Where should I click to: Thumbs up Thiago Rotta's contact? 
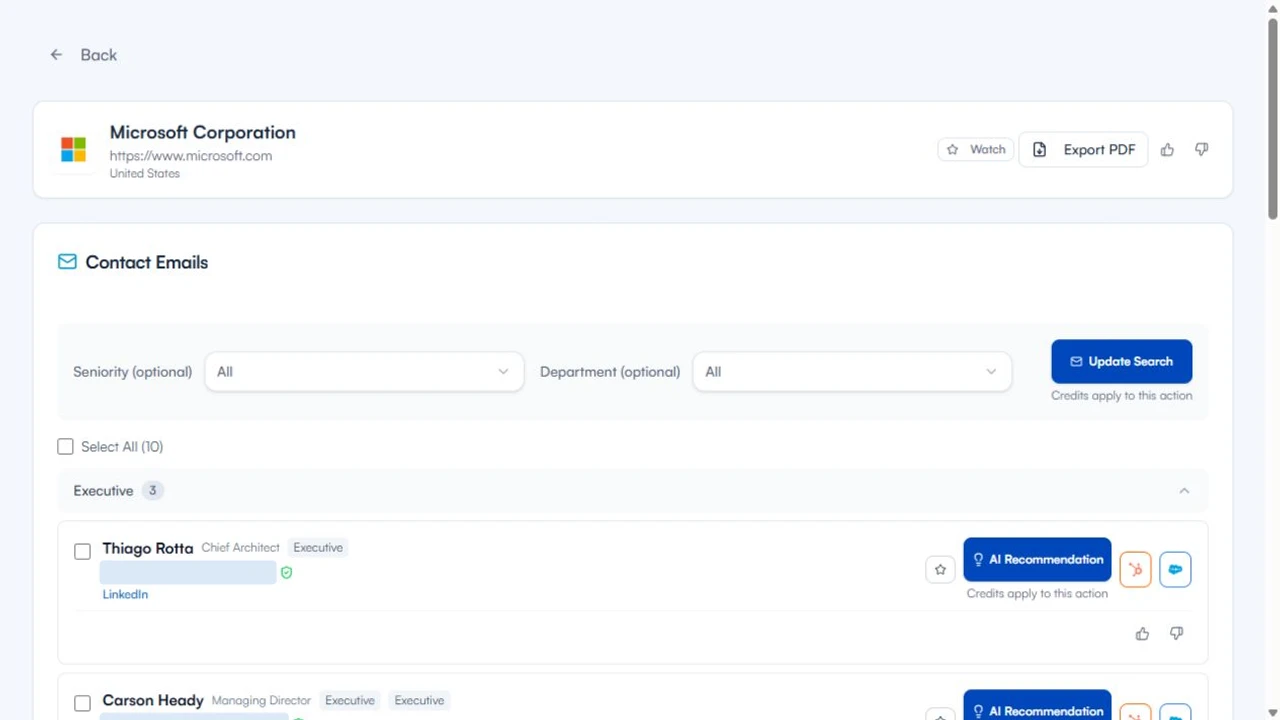coord(1142,634)
